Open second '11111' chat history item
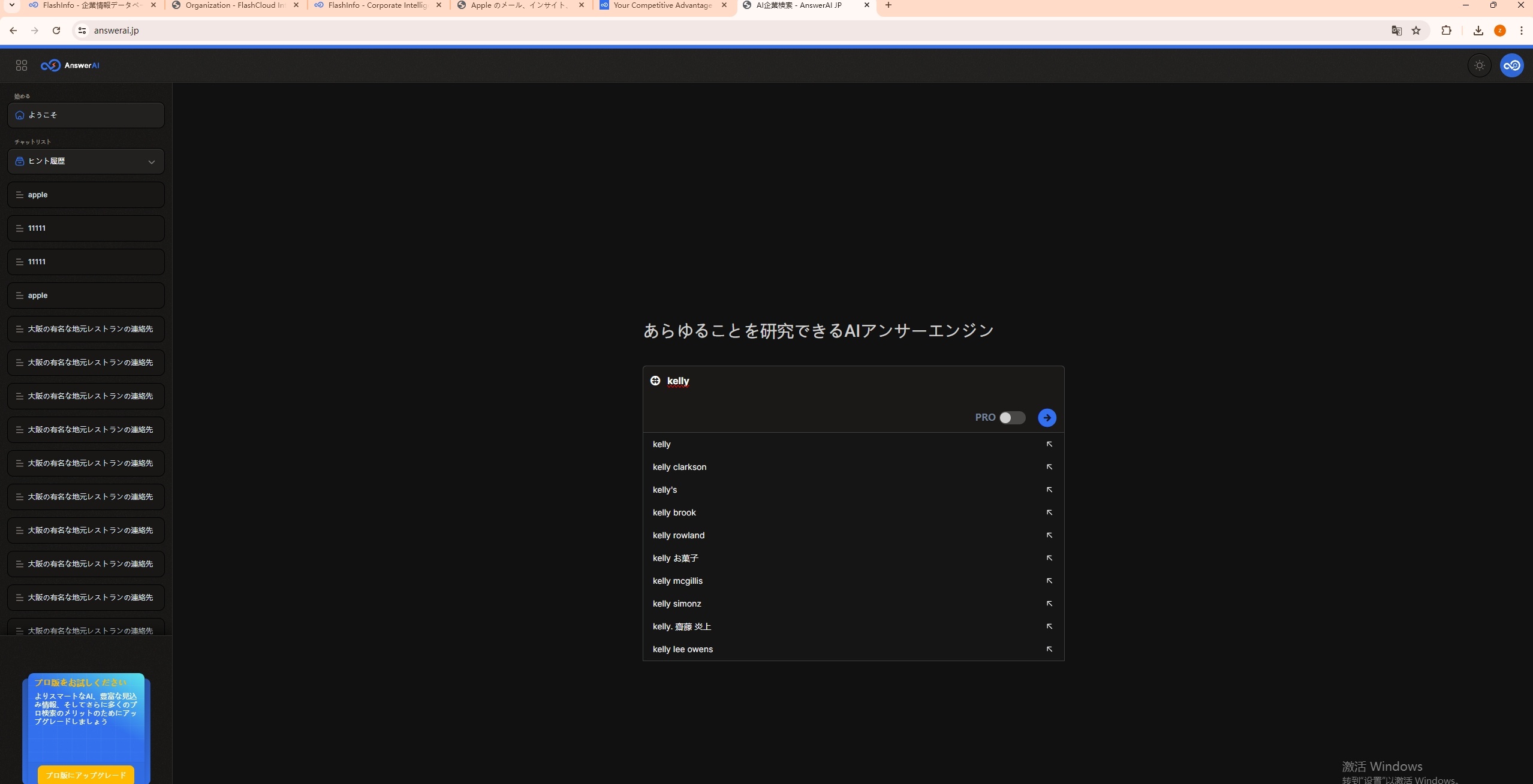 [x=86, y=262]
